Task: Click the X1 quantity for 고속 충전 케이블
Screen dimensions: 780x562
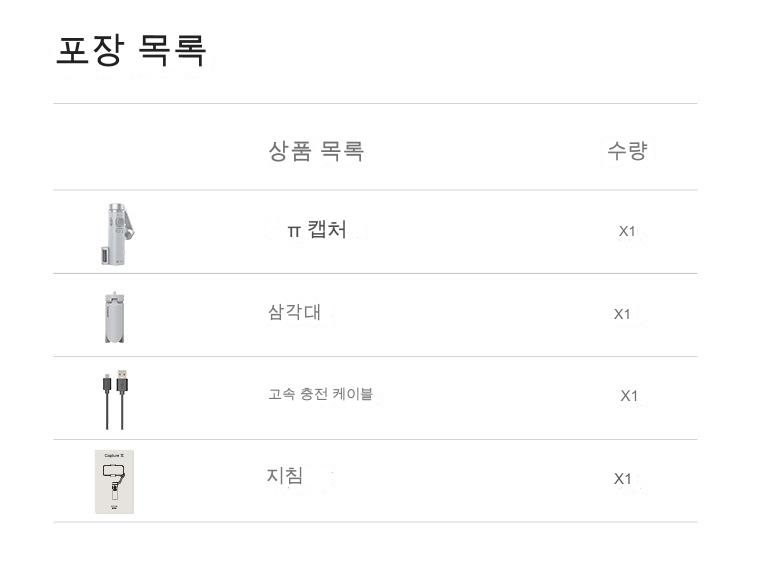Action: point(628,396)
